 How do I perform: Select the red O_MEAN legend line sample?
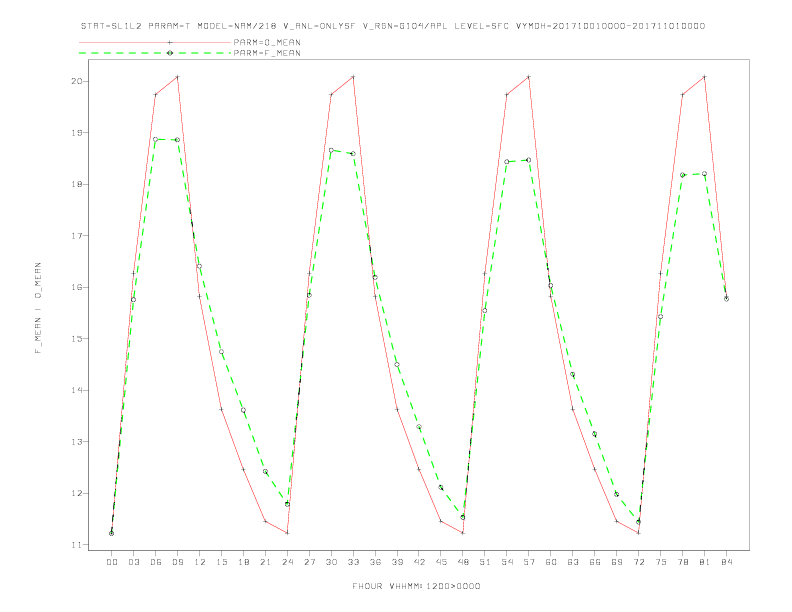155,42
